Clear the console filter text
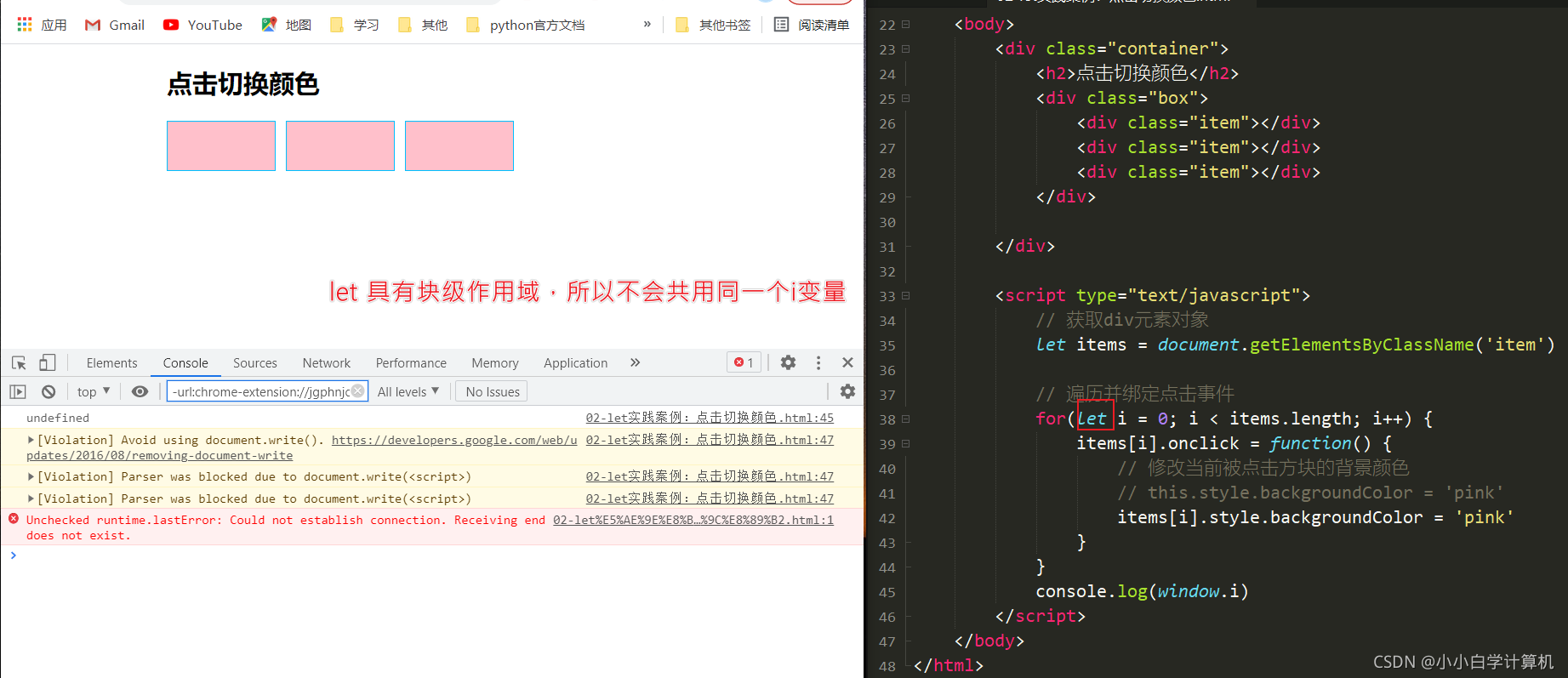The height and width of the screenshot is (678, 1568). tap(358, 390)
